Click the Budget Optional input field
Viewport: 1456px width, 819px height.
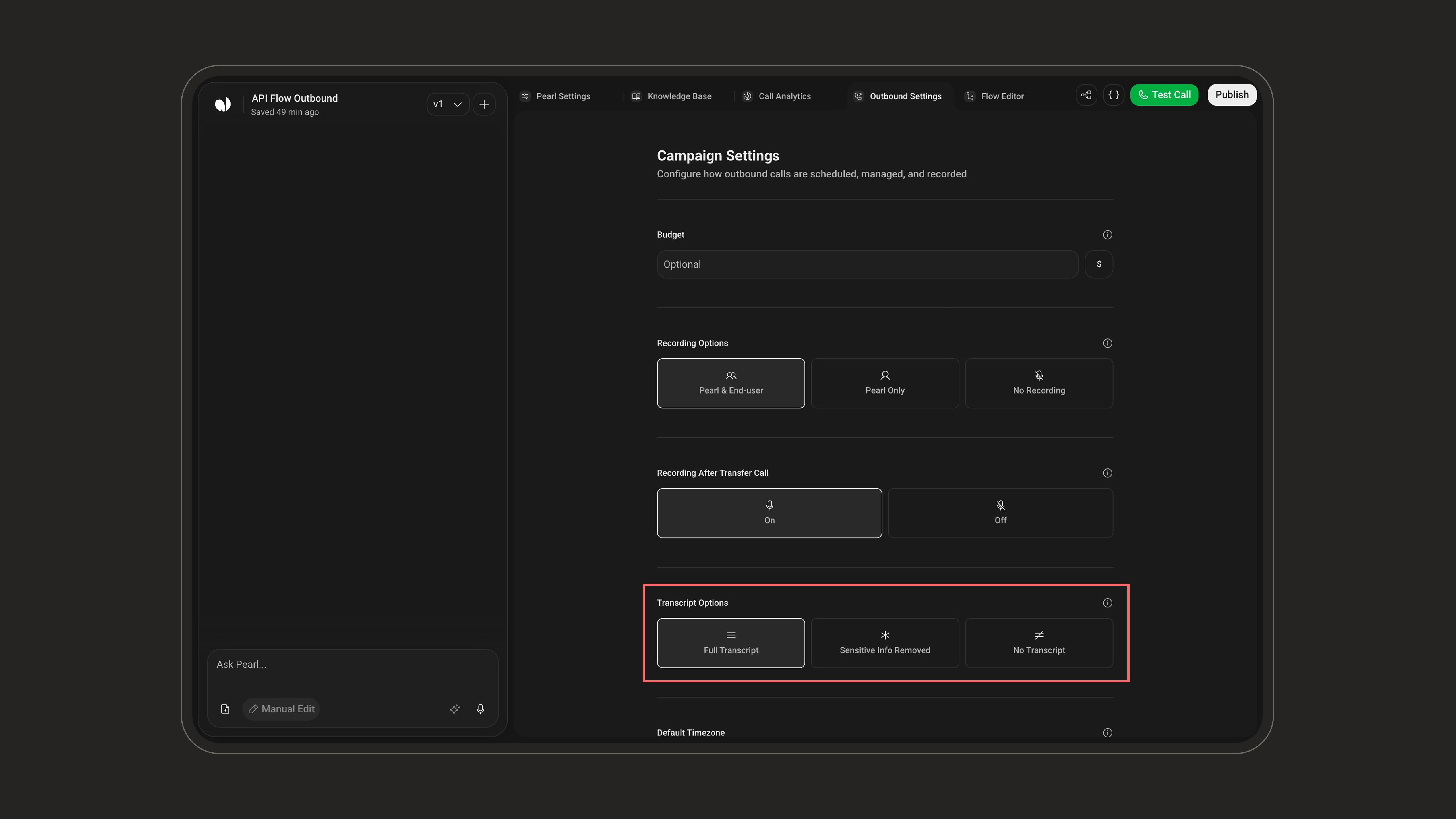point(868,264)
